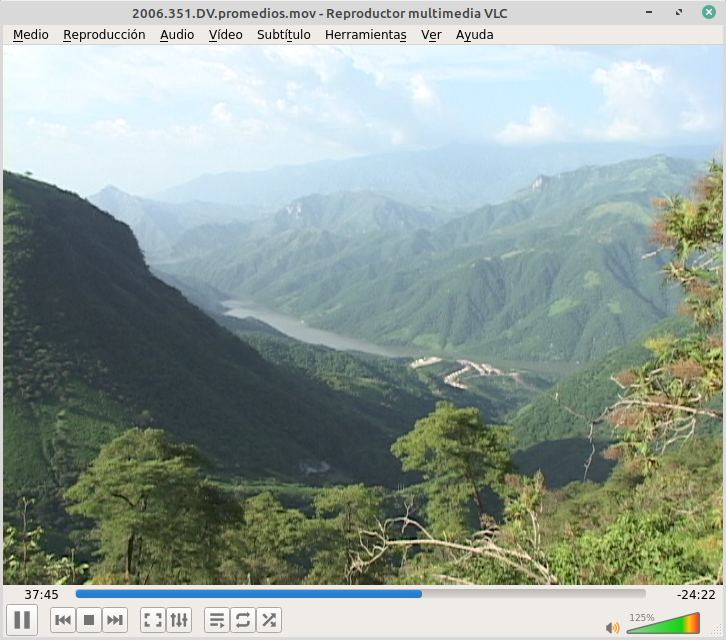The height and width of the screenshot is (640, 726).
Task: Toggle fullscreen video mode
Action: 153,620
